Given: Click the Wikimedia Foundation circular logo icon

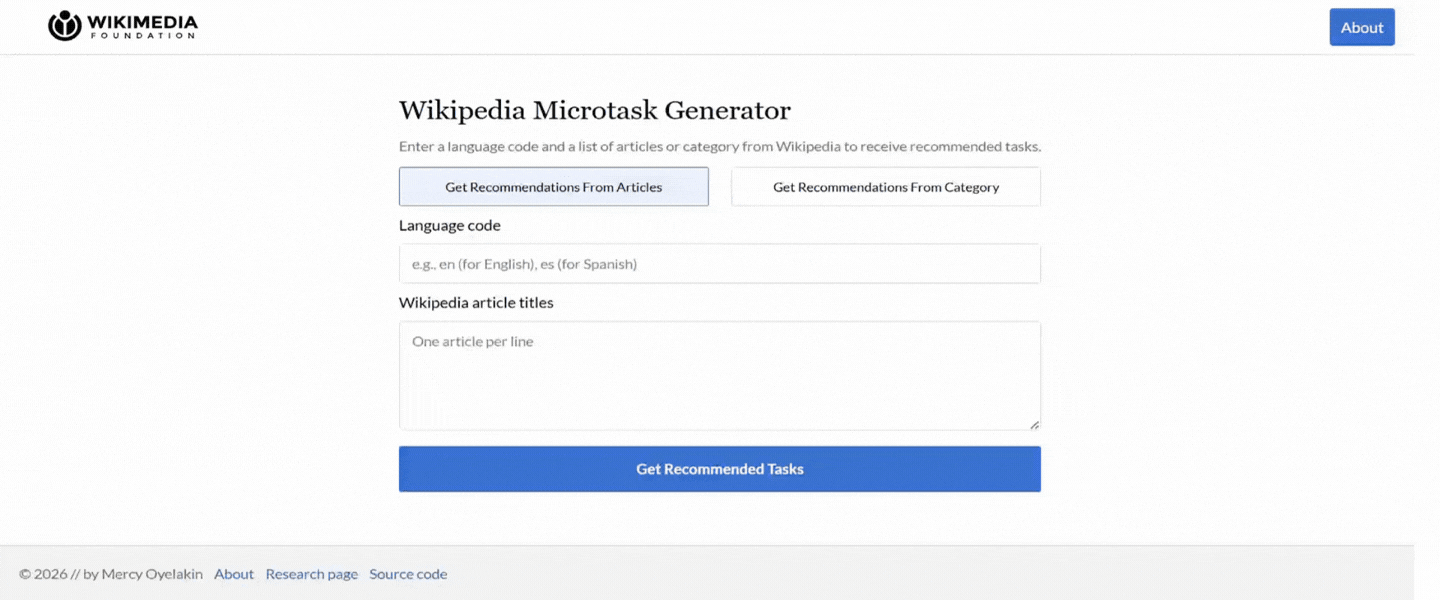Looking at the screenshot, I should pyautogui.click(x=64, y=26).
